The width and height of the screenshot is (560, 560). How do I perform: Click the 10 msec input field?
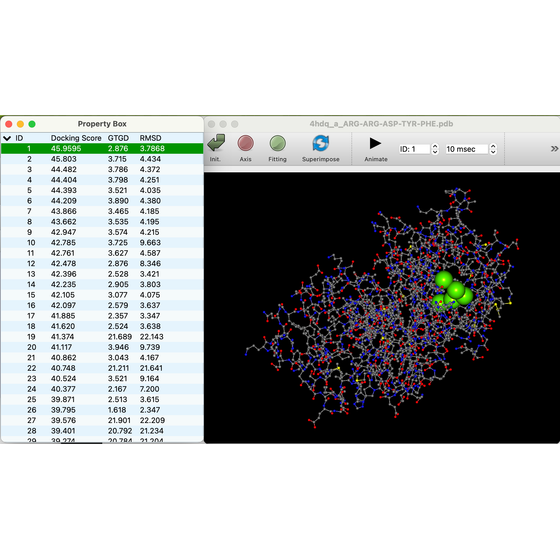[466, 149]
